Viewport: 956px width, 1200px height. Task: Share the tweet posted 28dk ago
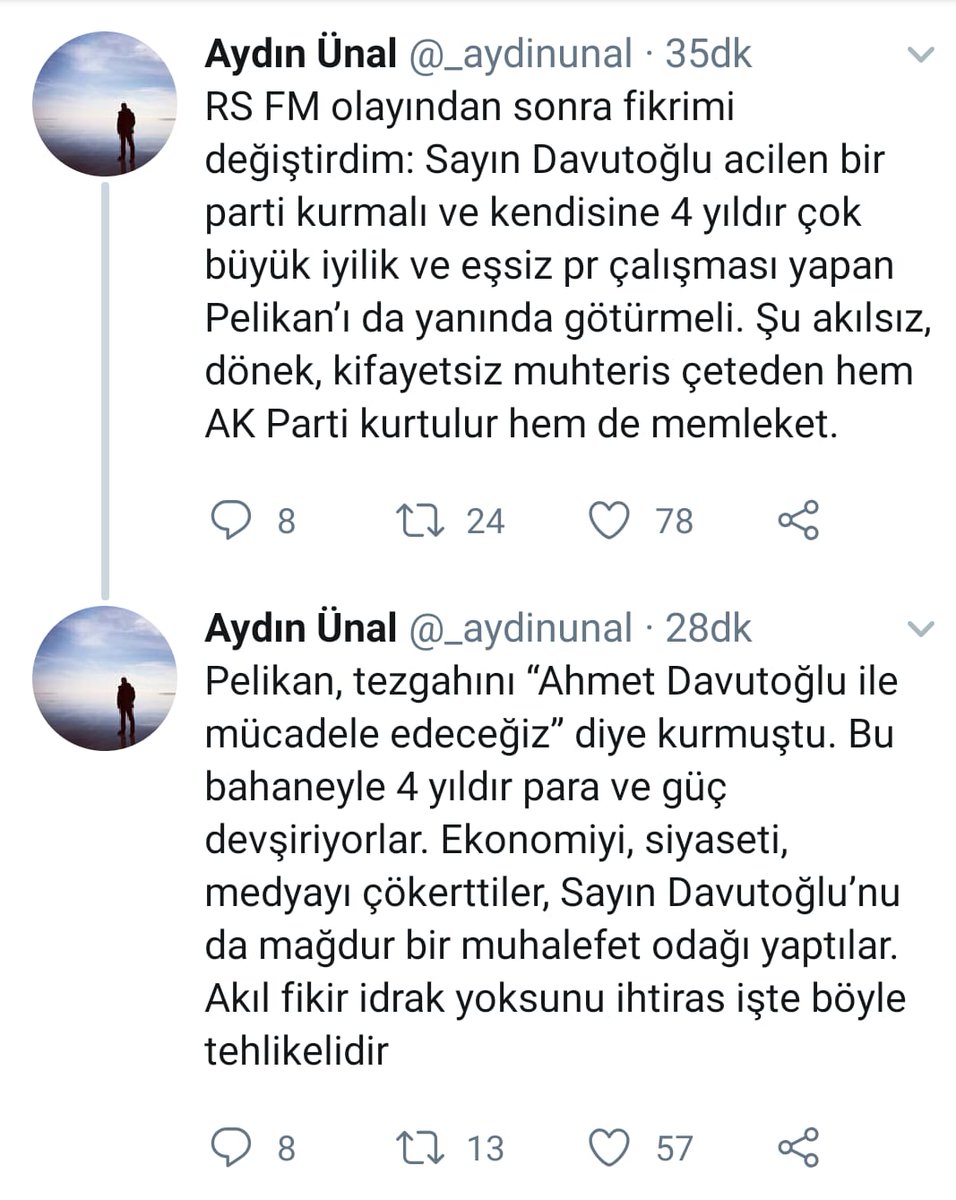tap(799, 1147)
